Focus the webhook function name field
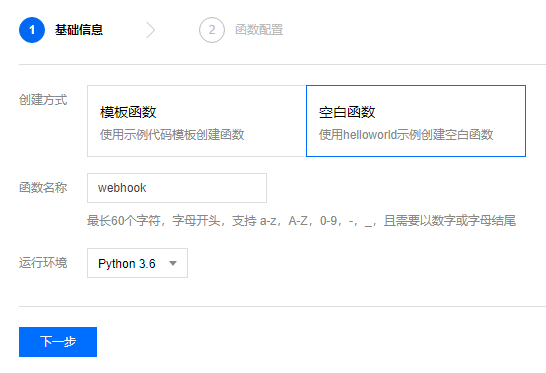 click(177, 188)
